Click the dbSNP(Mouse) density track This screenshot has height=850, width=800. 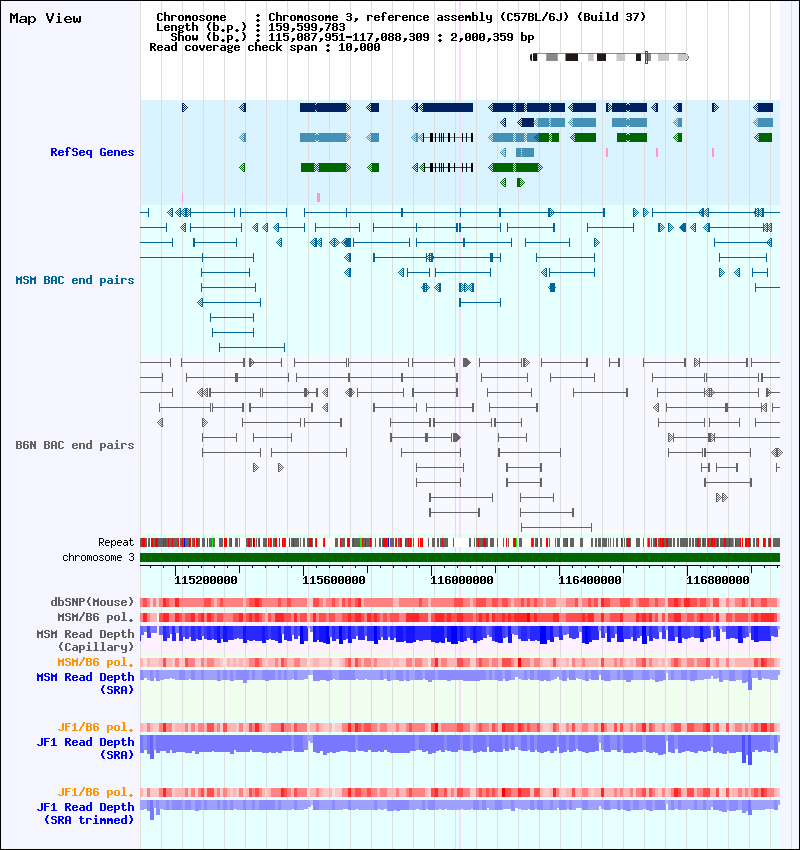click(460, 602)
